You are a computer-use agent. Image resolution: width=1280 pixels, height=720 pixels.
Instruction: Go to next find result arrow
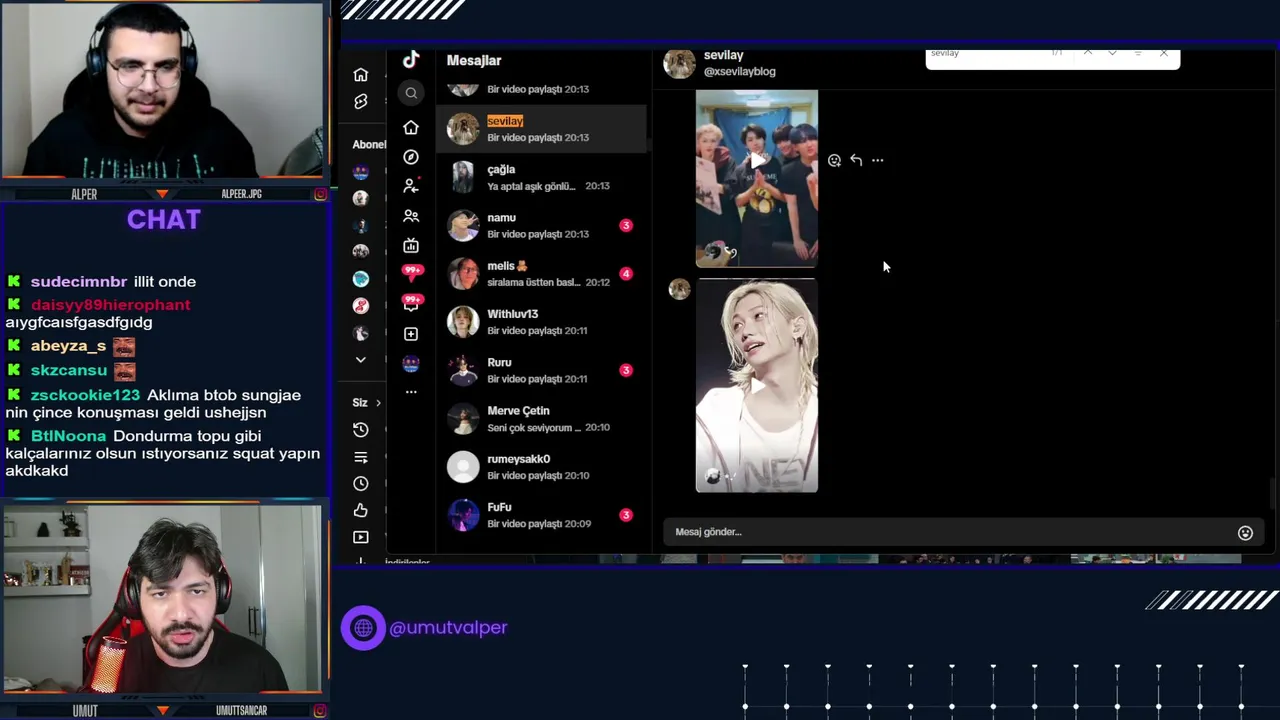pos(1112,53)
